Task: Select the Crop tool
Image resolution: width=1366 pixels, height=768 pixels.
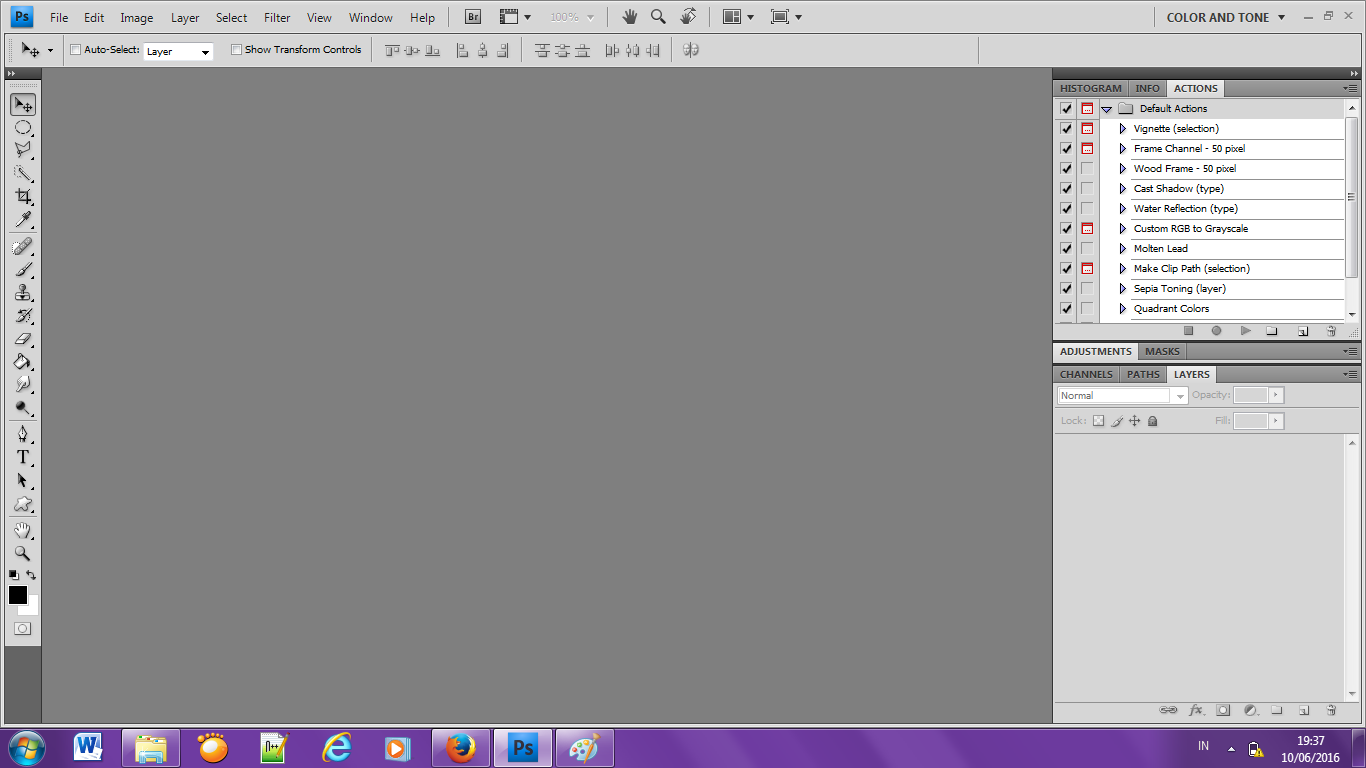Action: coord(23,196)
